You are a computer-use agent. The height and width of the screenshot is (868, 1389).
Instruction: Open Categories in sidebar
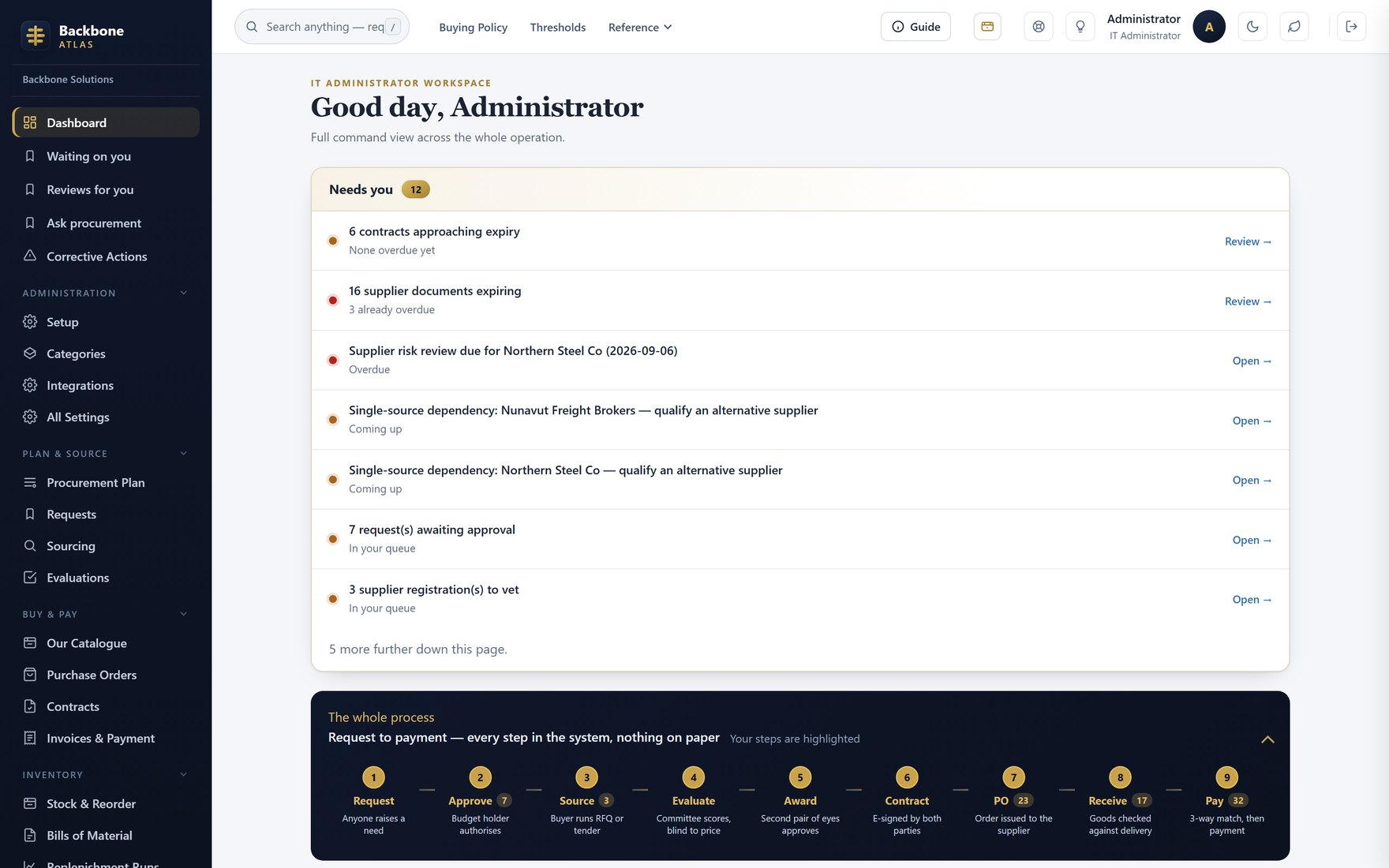106,354
